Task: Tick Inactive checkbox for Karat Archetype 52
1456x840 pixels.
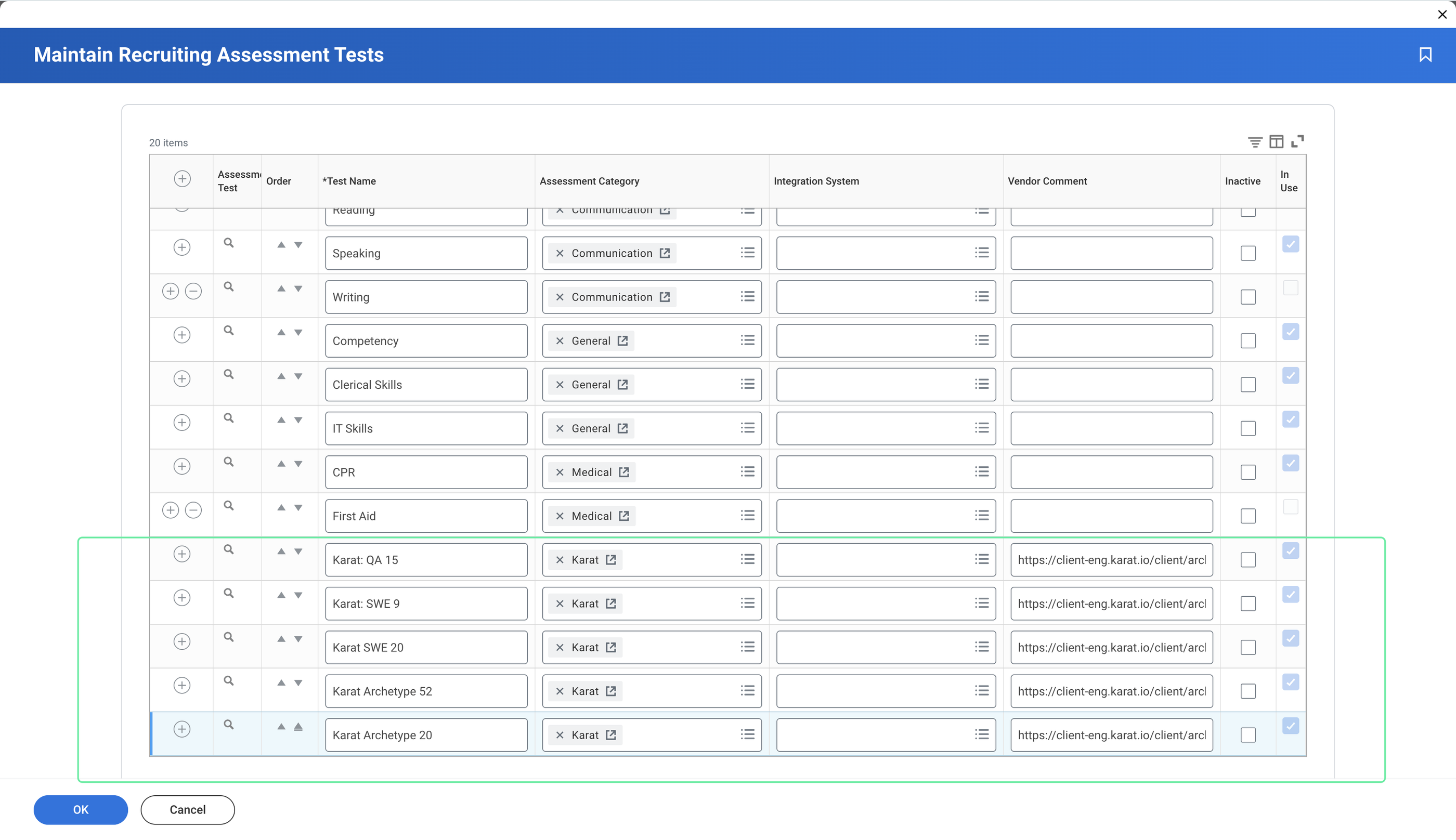Action: (1247, 691)
